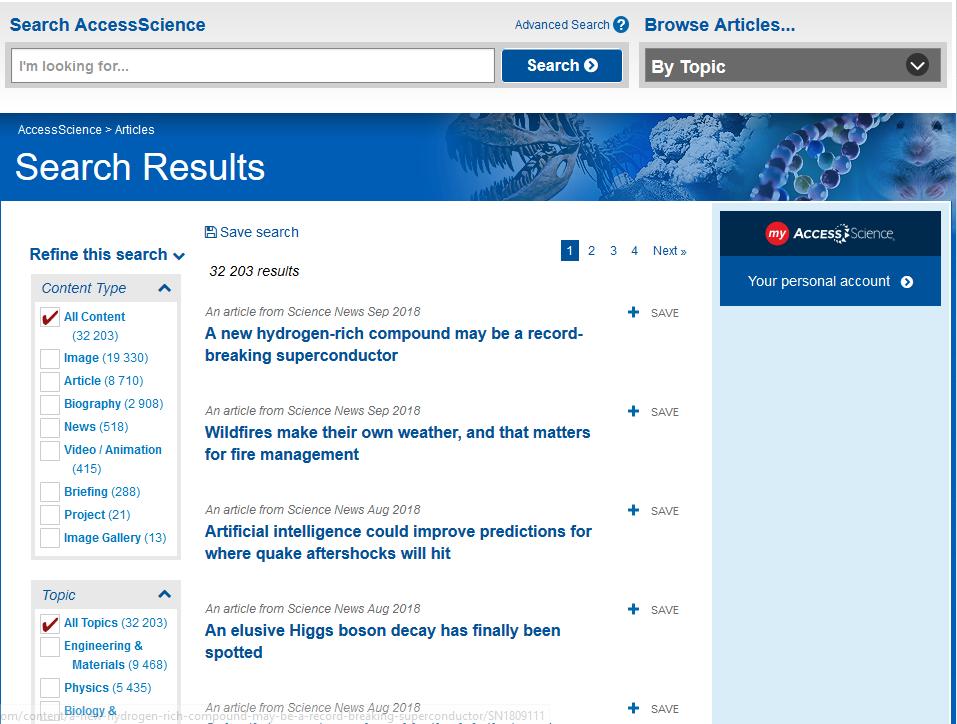Open the Wildfires make their own weather article

397,443
